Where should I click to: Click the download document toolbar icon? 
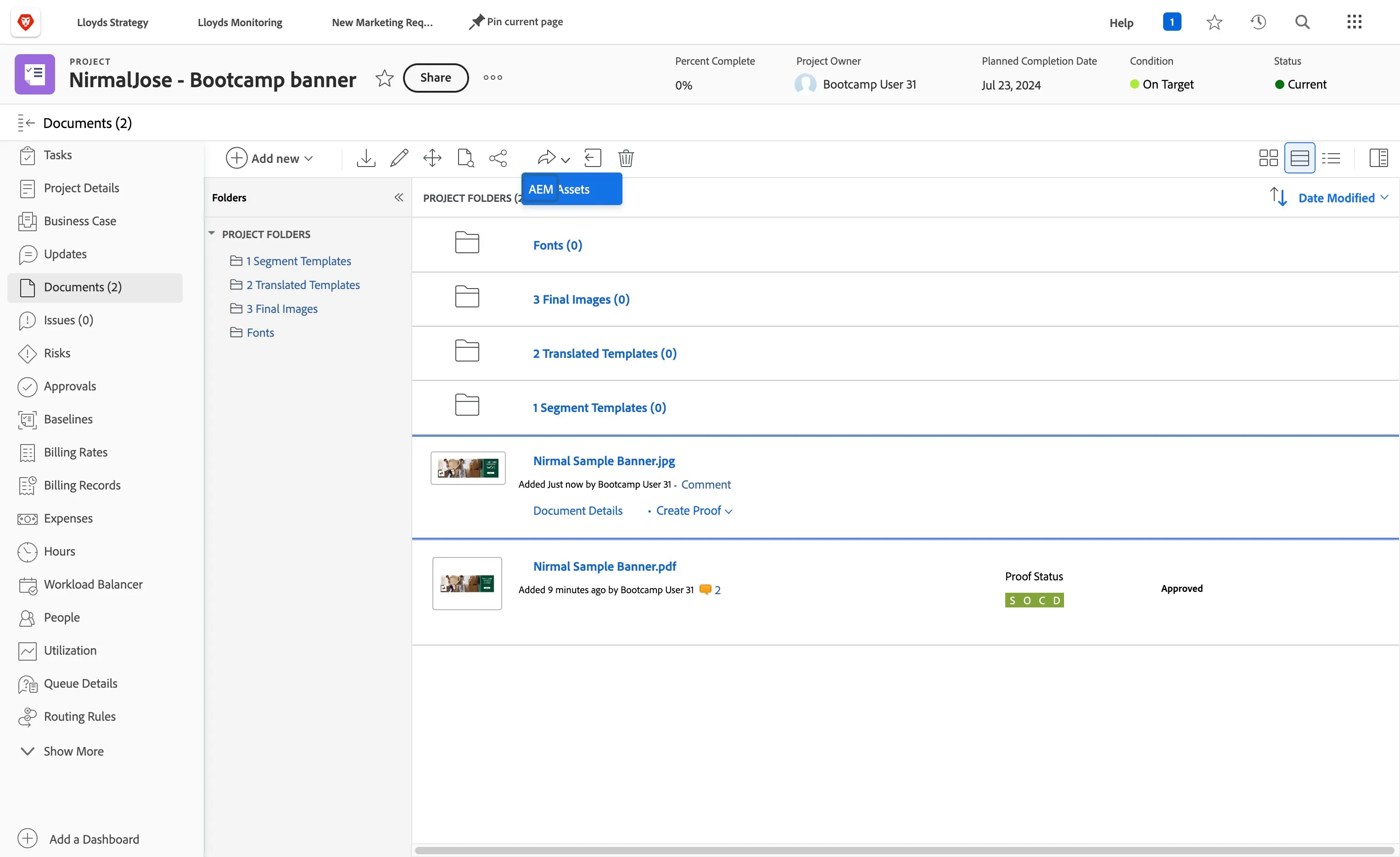point(366,158)
